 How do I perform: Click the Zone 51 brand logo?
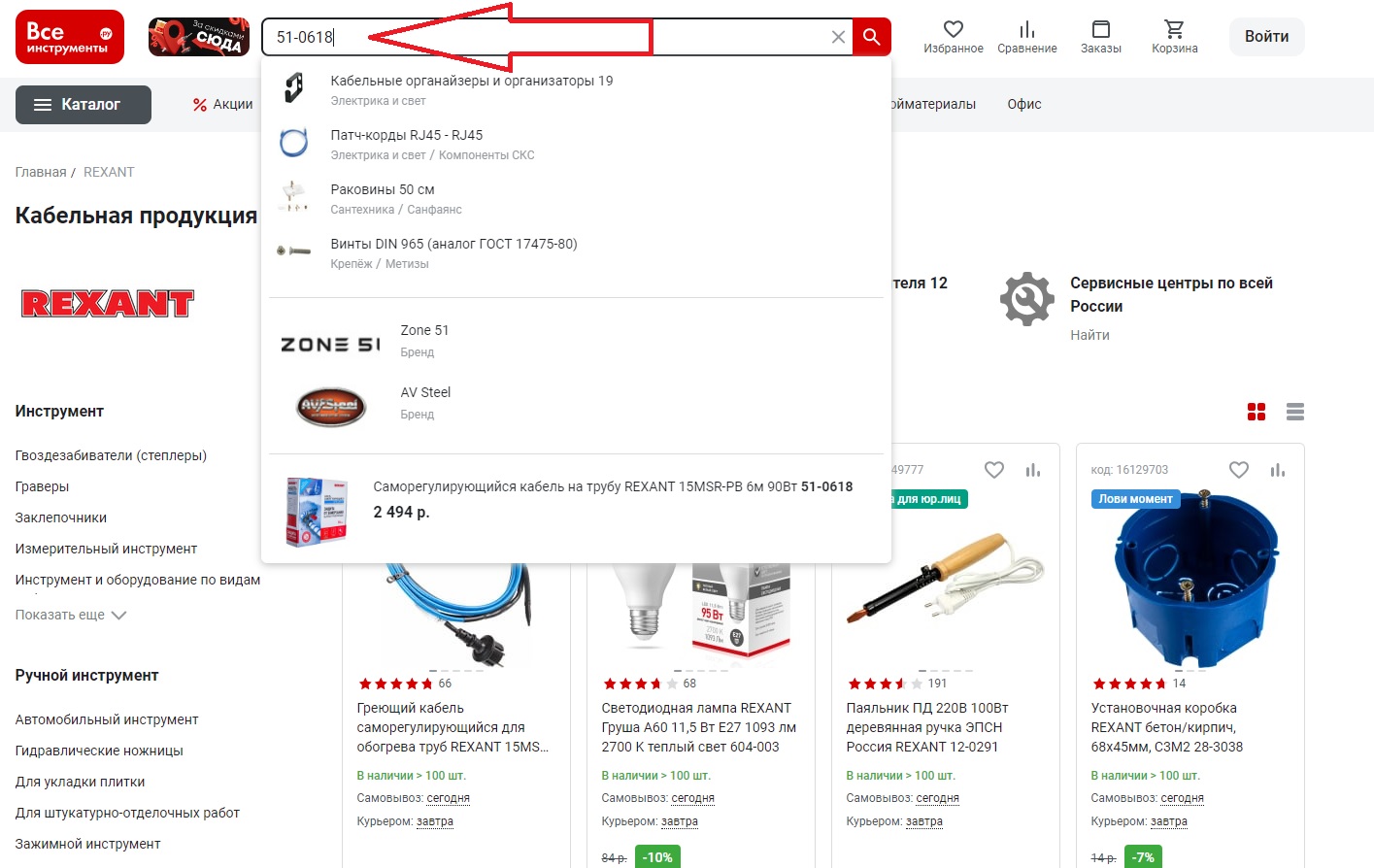click(x=330, y=345)
